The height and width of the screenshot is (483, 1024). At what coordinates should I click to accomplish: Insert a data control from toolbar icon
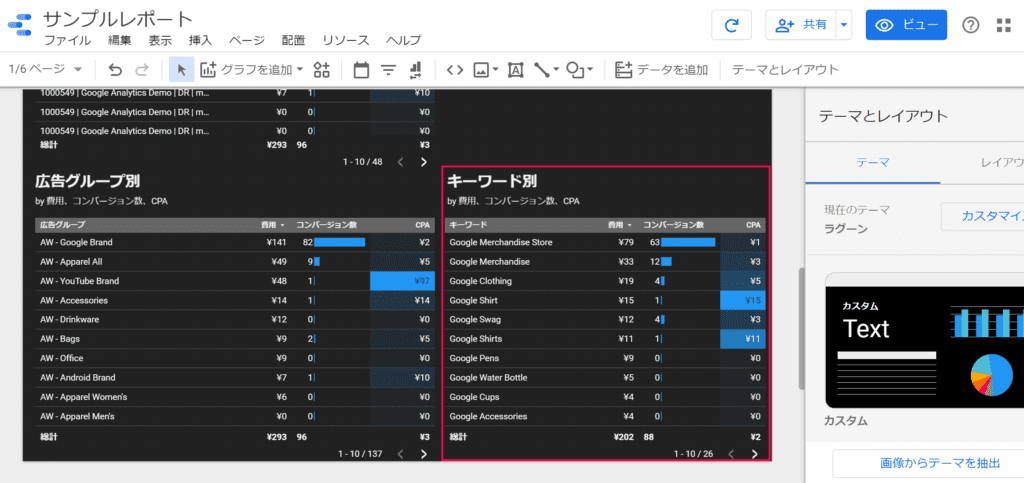click(x=415, y=70)
